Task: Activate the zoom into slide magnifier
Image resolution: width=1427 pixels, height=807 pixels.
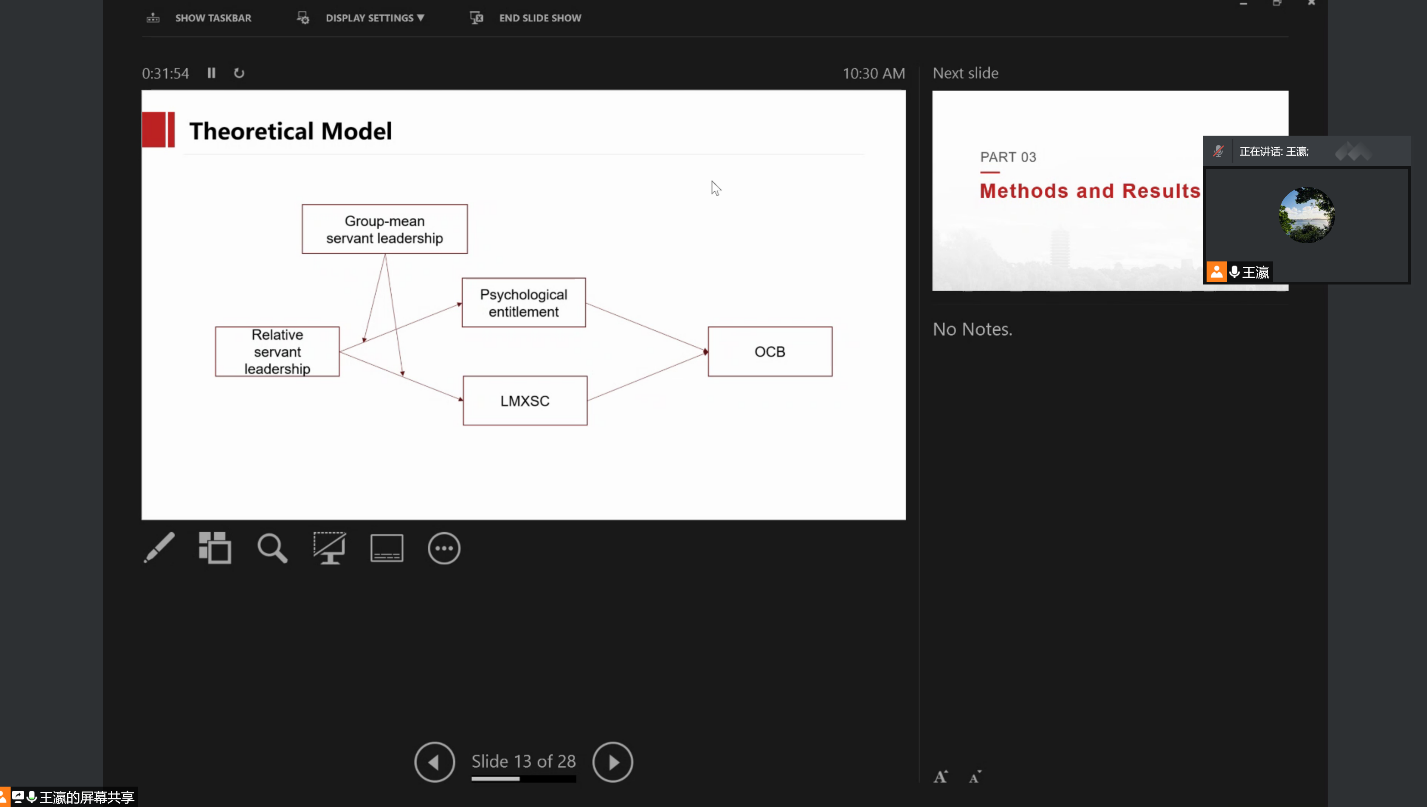Action: click(272, 548)
